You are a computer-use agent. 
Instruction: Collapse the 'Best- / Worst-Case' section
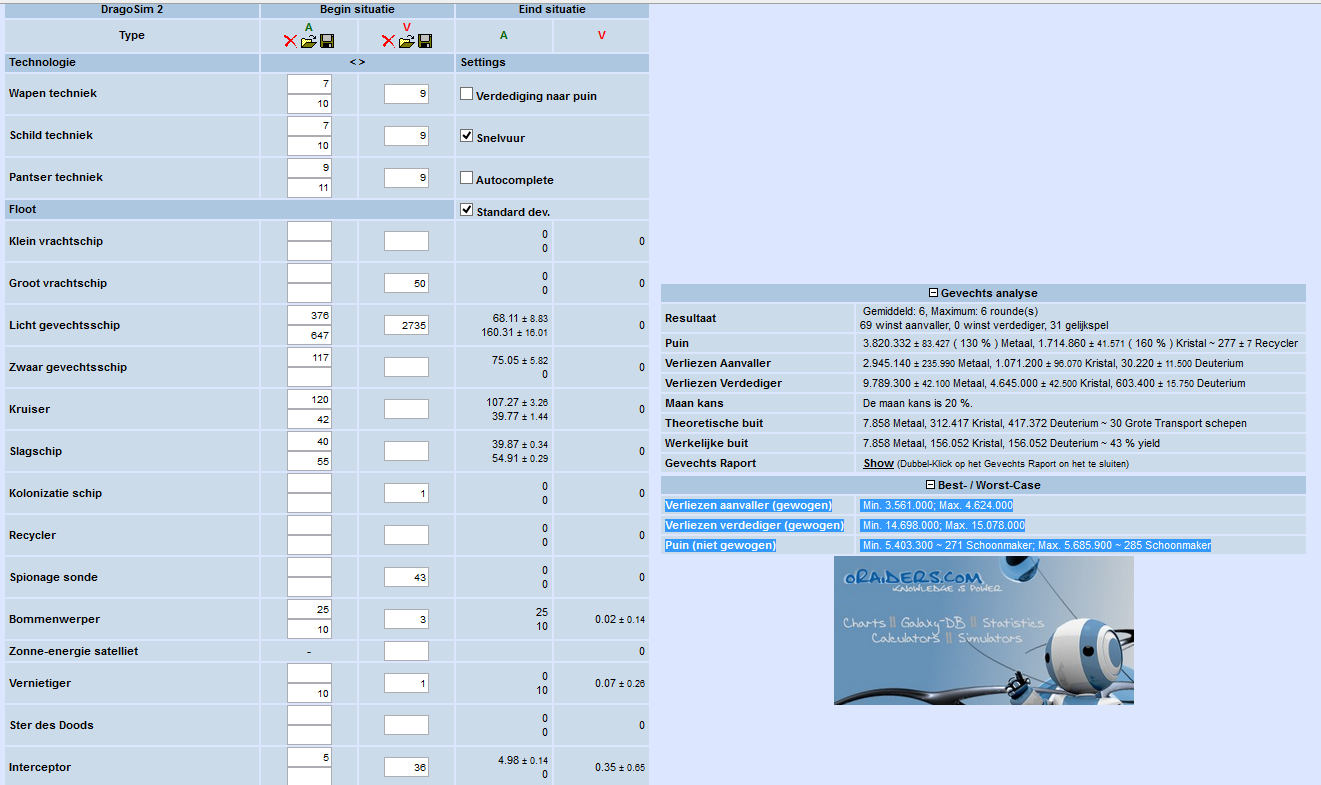[x=931, y=485]
